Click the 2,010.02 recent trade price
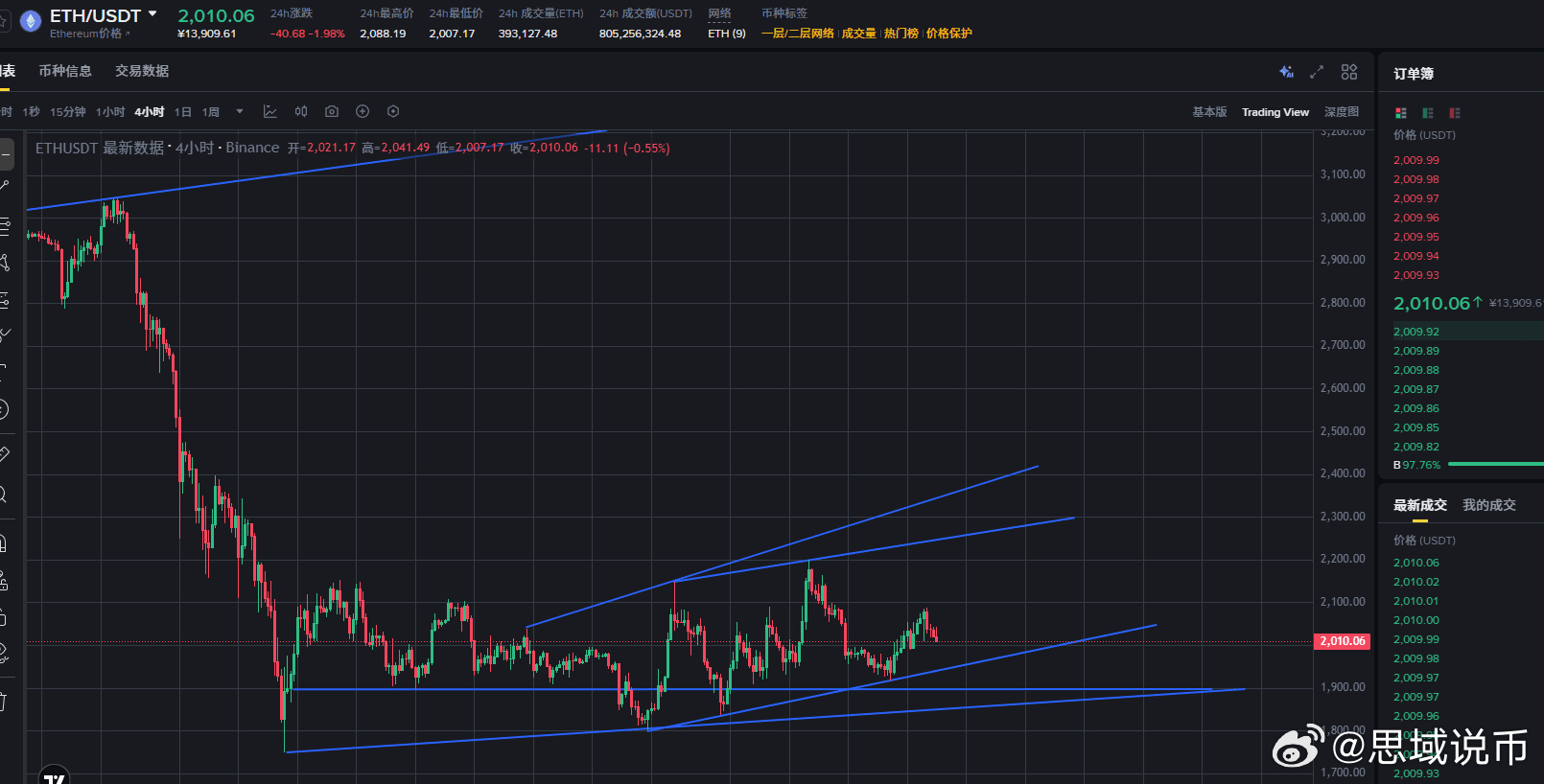 point(1416,582)
